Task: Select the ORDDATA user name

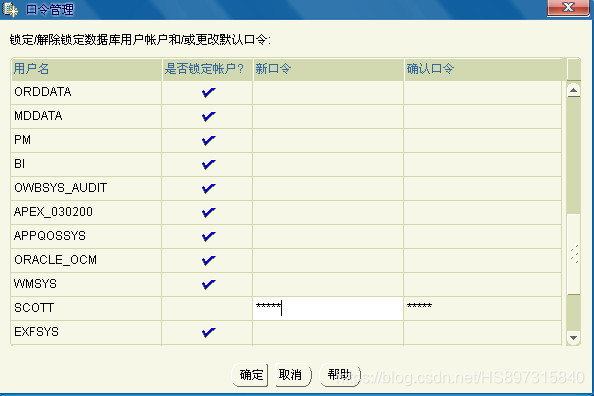Action: tap(43, 92)
